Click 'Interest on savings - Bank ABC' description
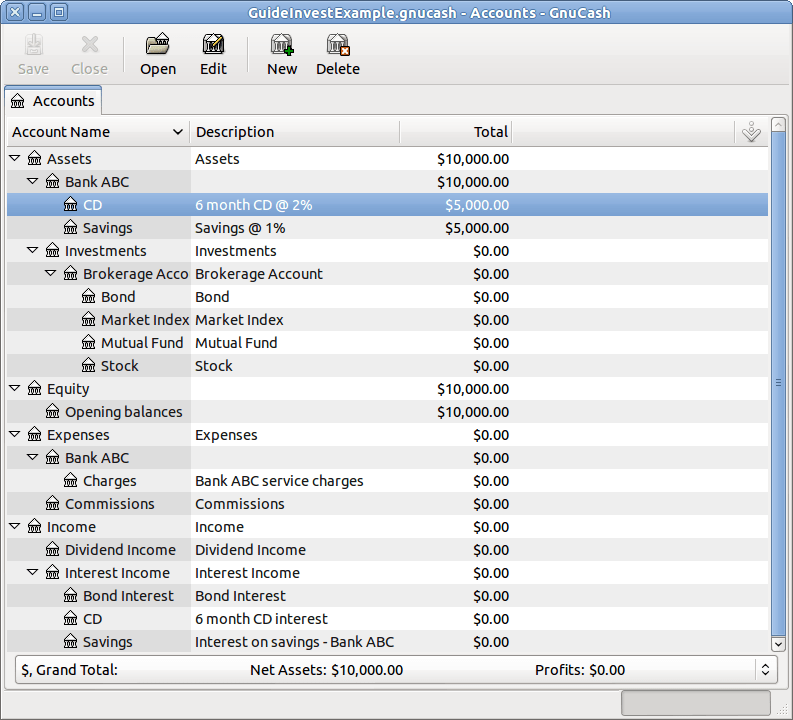793x720 pixels. click(x=294, y=642)
